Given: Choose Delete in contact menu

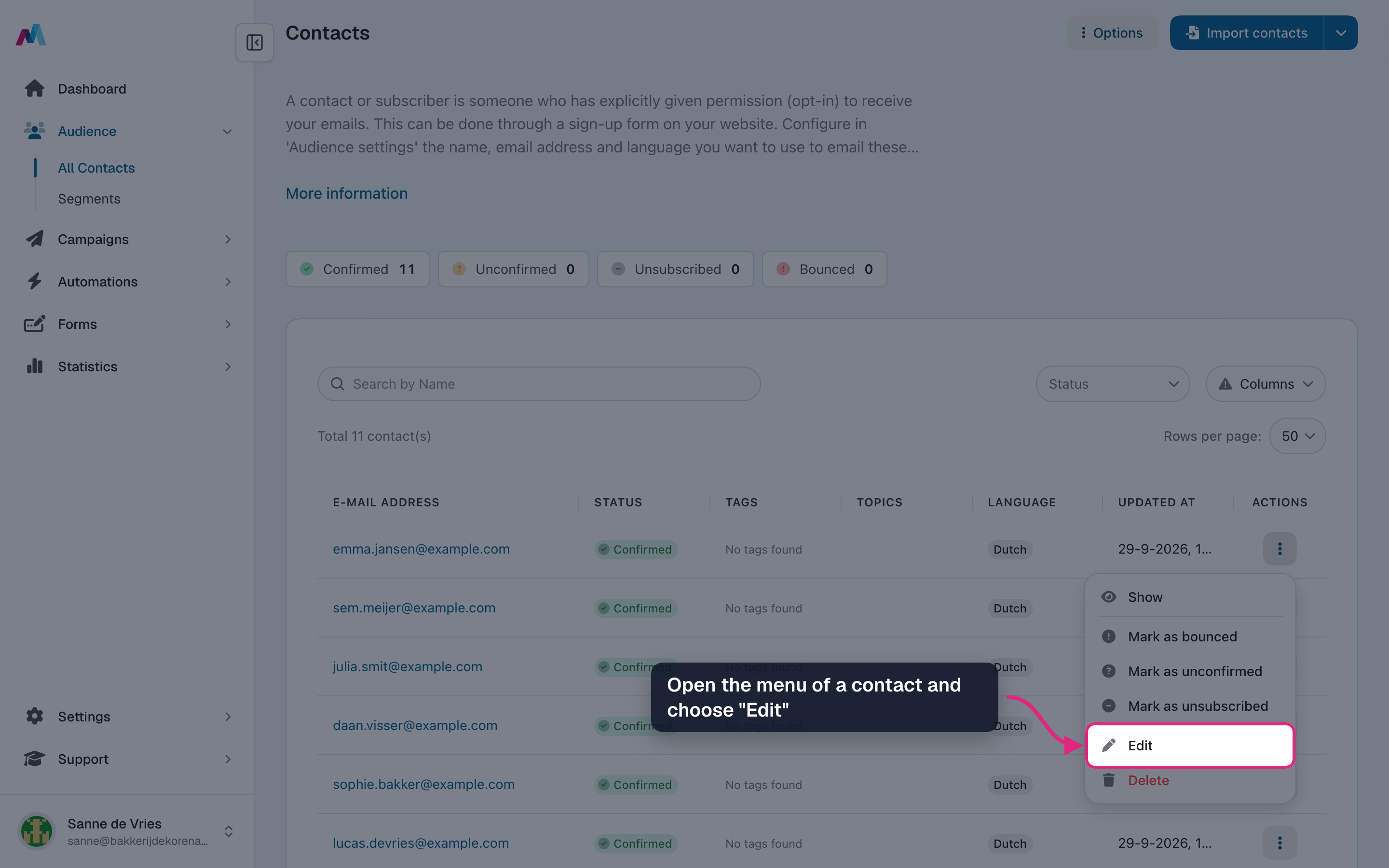Looking at the screenshot, I should point(1190,780).
